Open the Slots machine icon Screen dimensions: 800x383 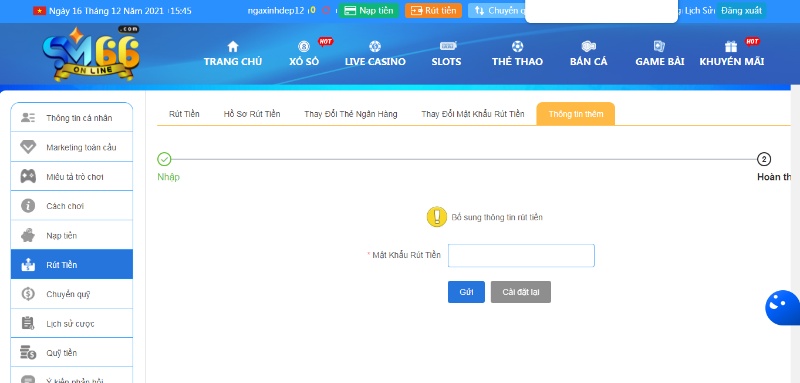click(448, 46)
